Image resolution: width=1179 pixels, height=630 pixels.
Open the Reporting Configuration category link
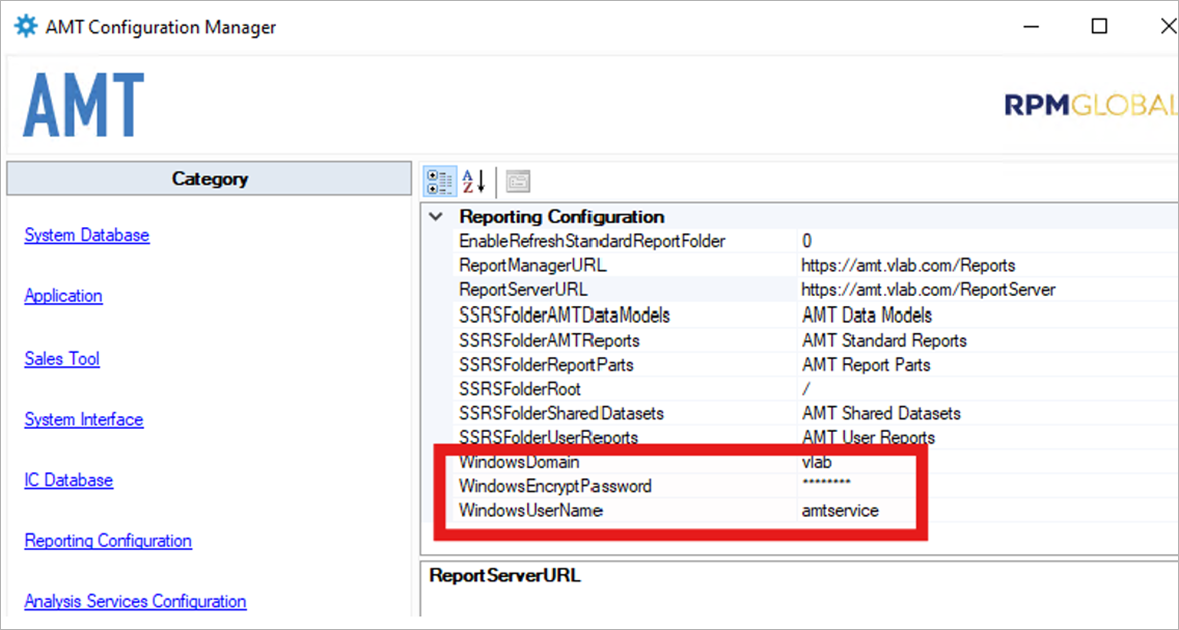coord(108,541)
